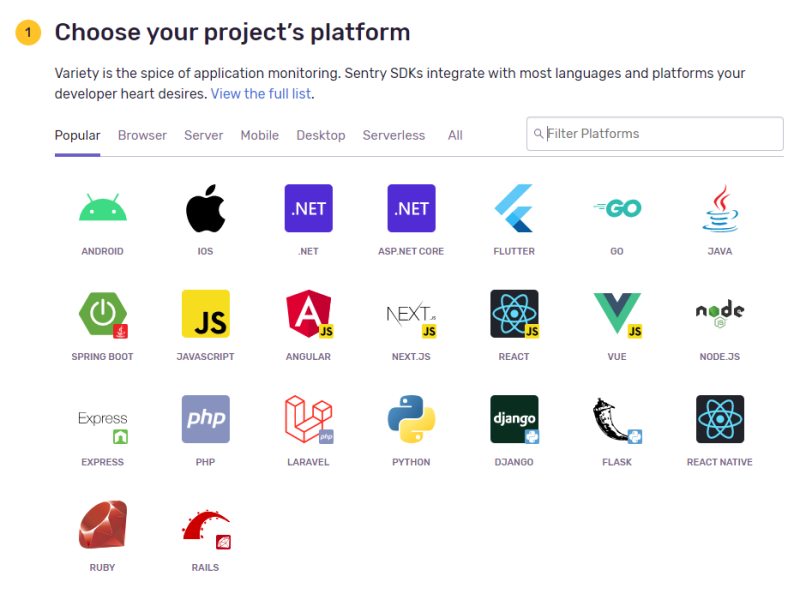800x600 pixels.
Task: Open the "View the full list" link
Action: point(262,94)
